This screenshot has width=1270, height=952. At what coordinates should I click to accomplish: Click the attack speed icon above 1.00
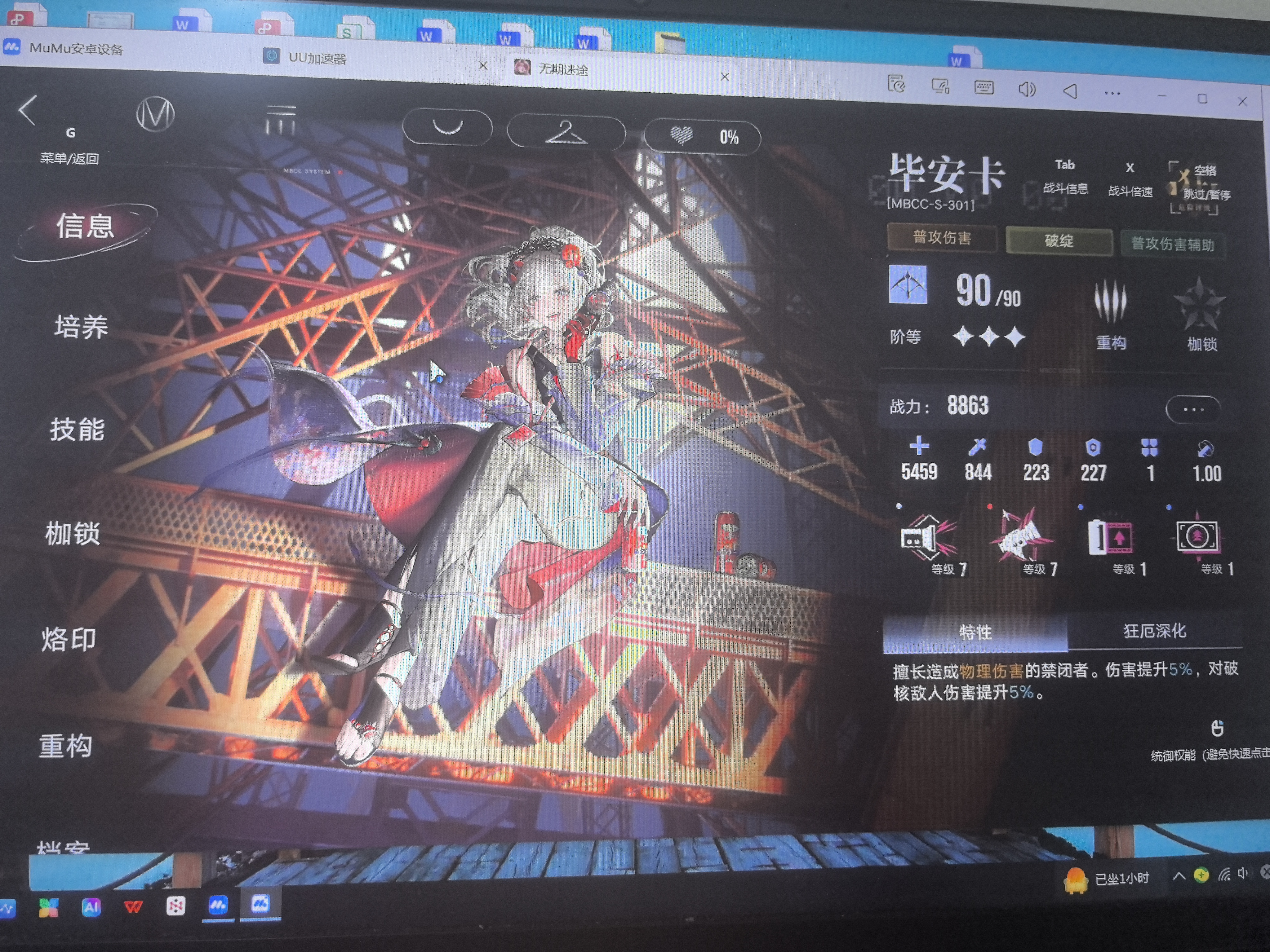point(1205,448)
